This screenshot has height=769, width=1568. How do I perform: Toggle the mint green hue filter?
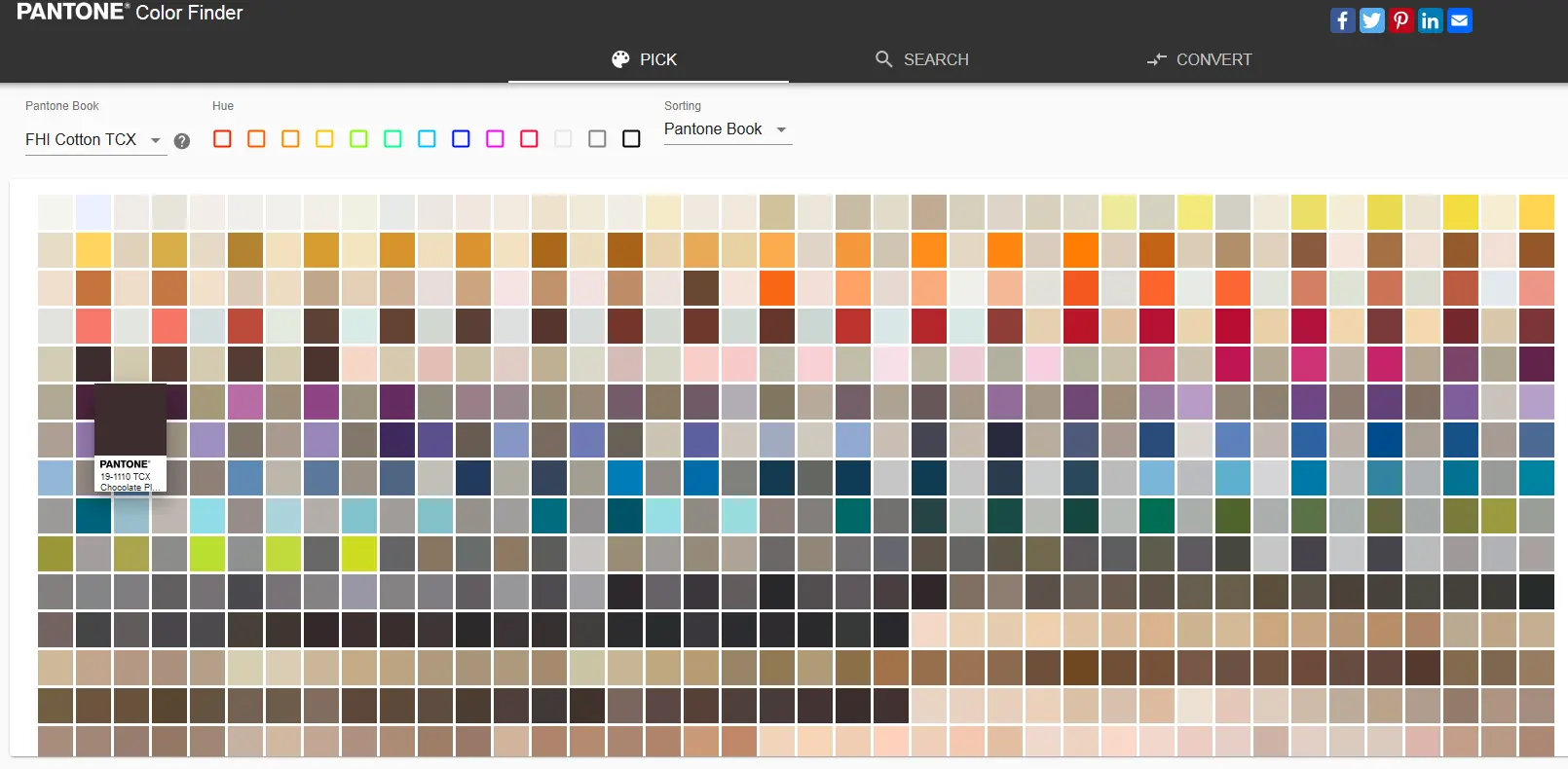coord(392,139)
